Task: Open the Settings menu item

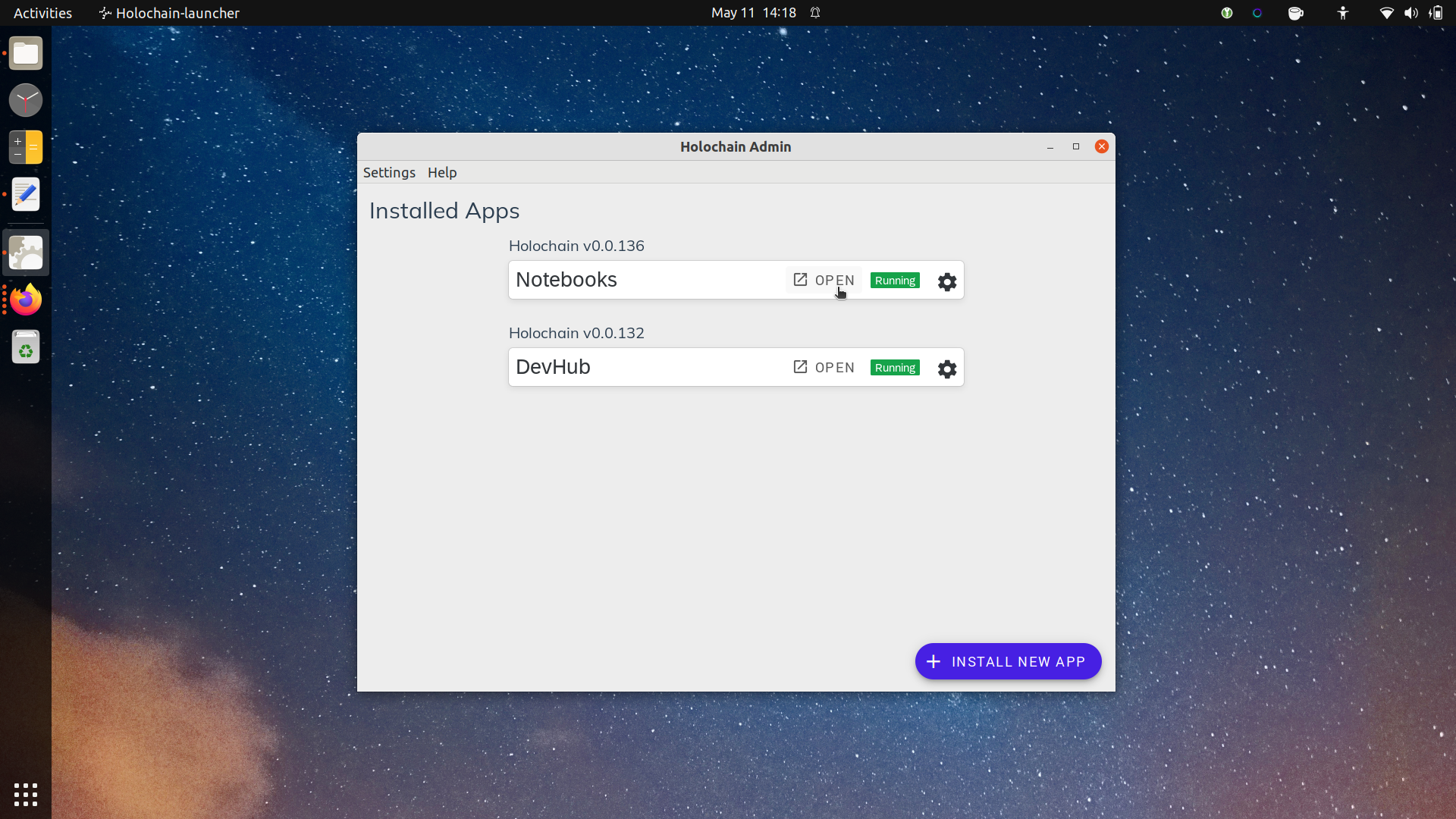Action: point(390,172)
